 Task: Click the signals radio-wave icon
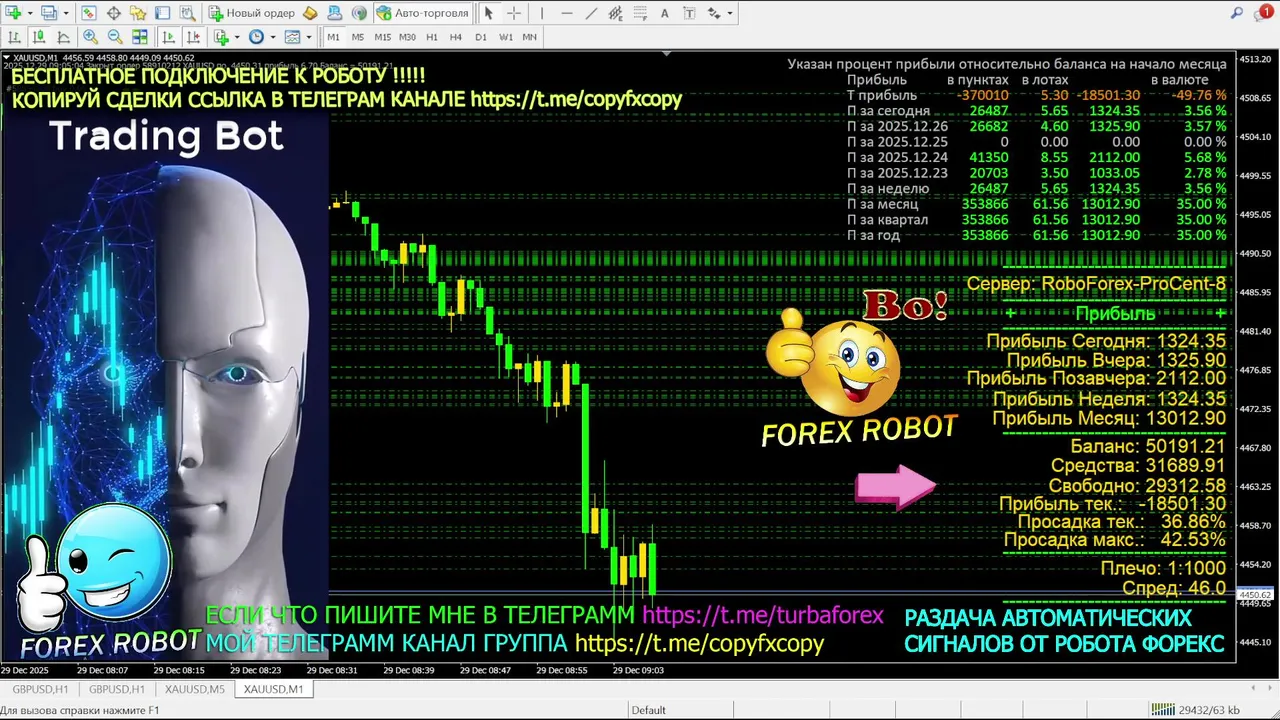(359, 13)
